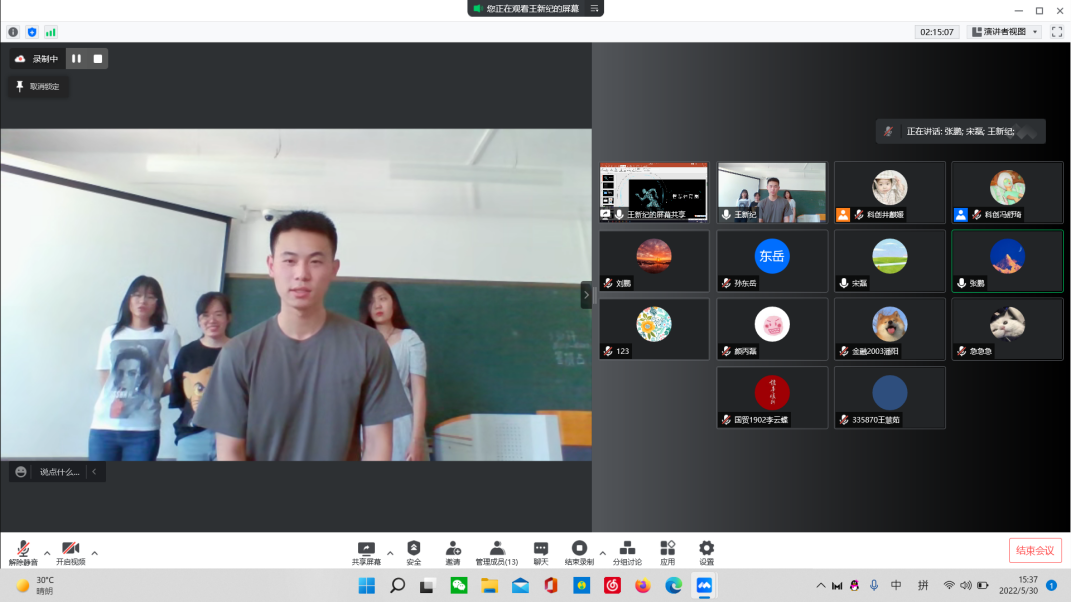Turn on camera with 开启视频
This screenshot has height=602, width=1071.
pos(70,551)
